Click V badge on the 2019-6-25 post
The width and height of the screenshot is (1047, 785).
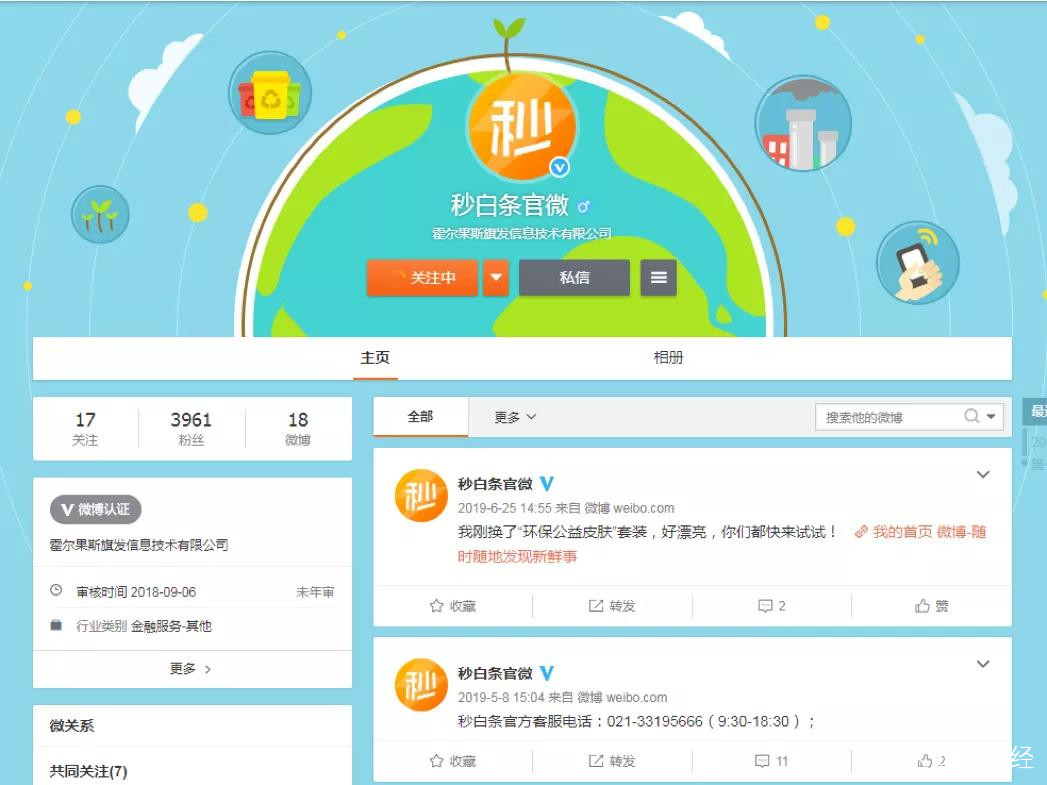click(547, 484)
